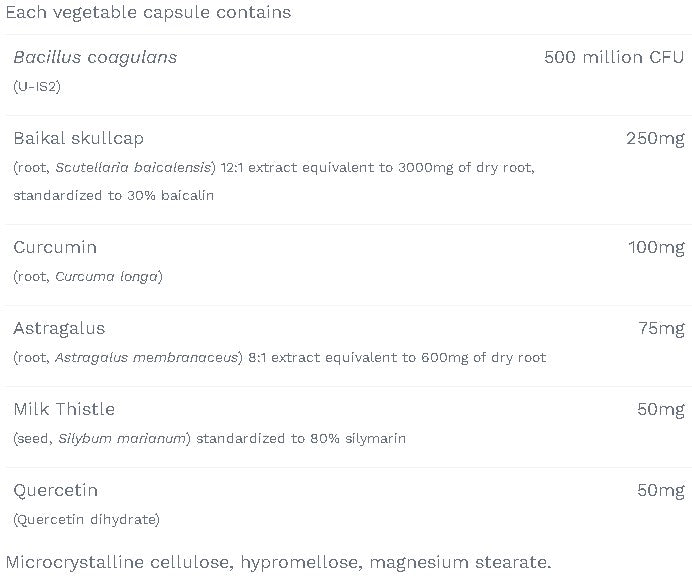This screenshot has width=692, height=576.
Task: Select the Bacillus coagulans ingredient name
Action: tap(95, 57)
